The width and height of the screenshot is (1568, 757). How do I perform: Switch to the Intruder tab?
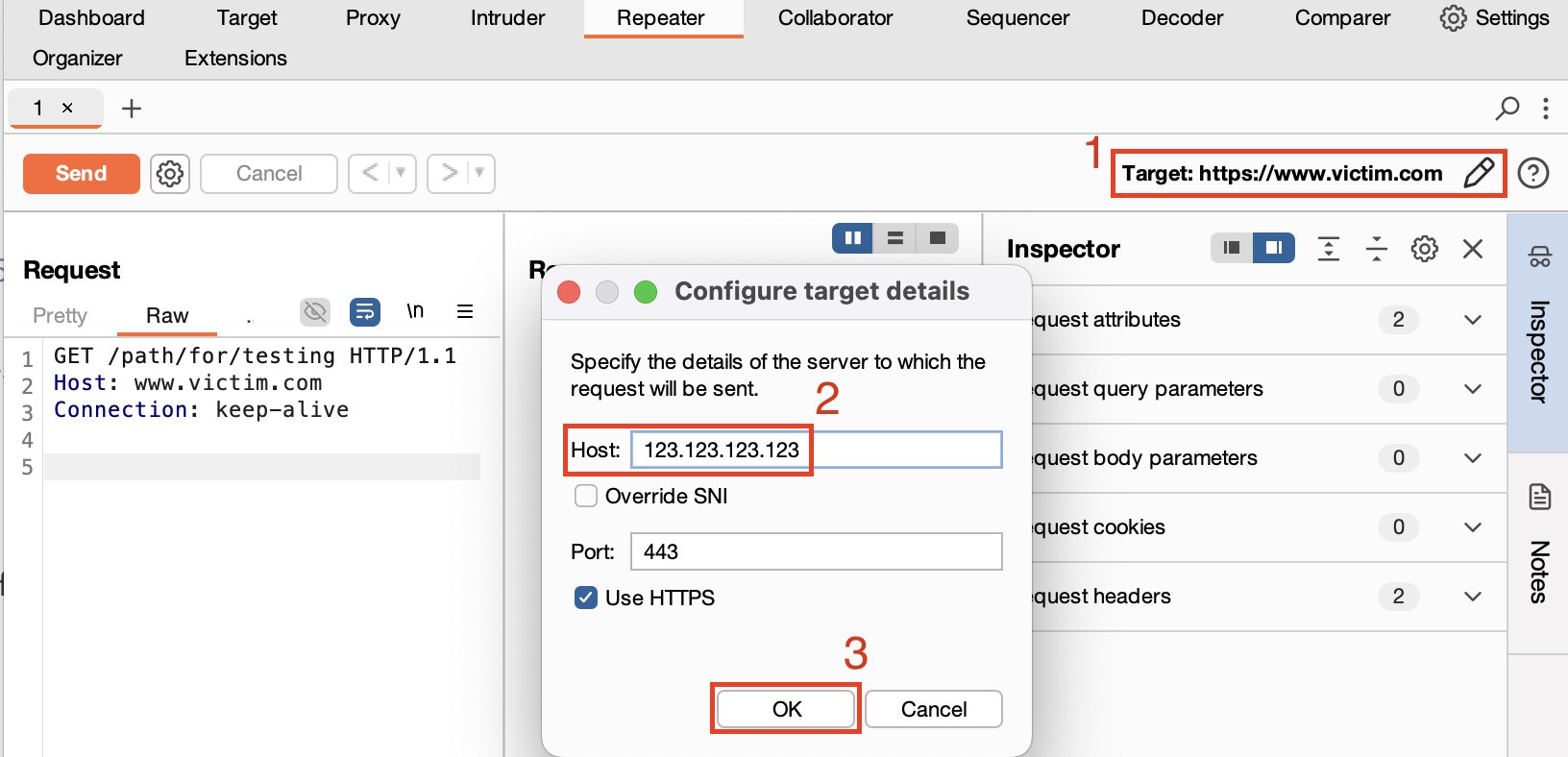click(507, 17)
